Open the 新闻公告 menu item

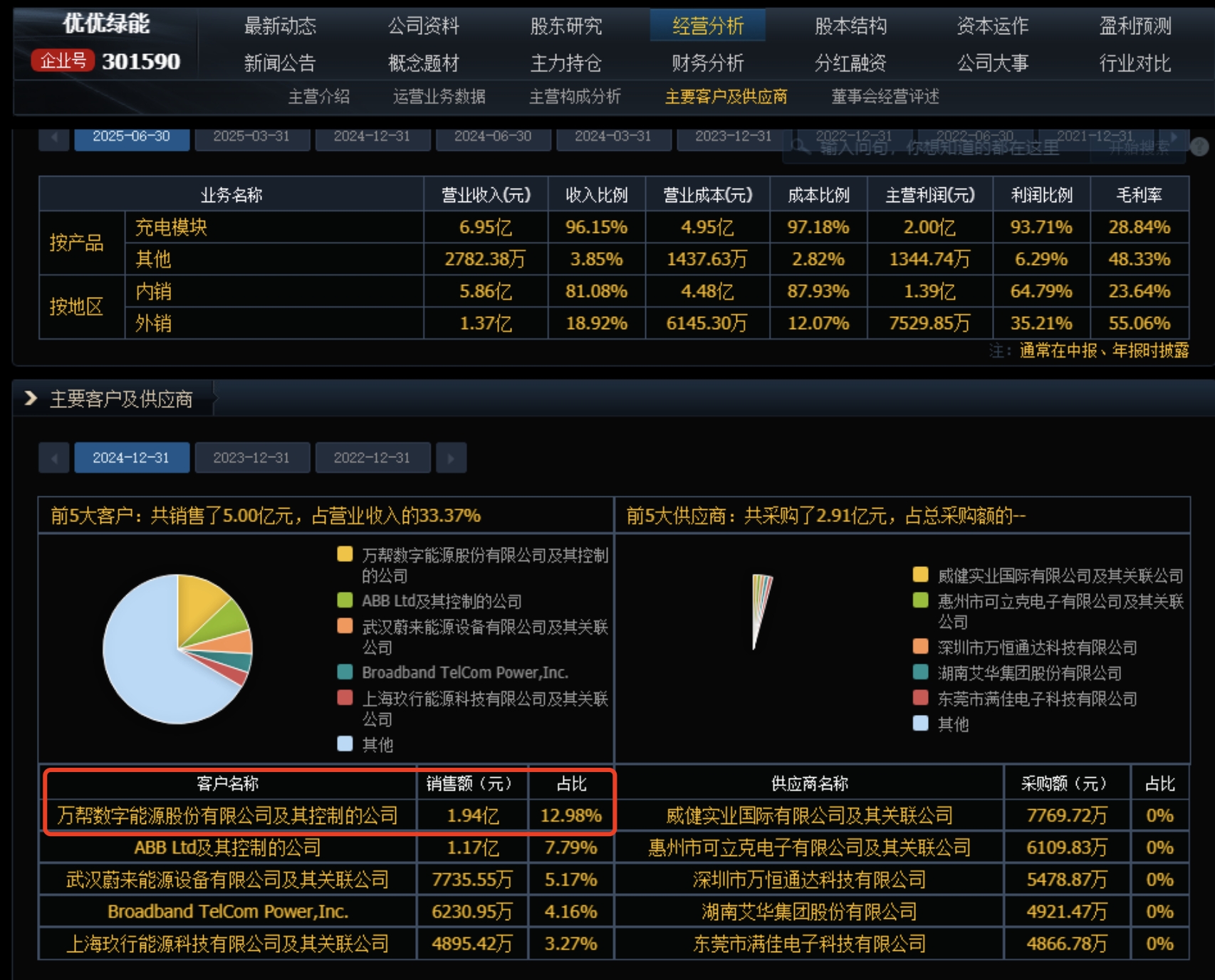tap(280, 63)
